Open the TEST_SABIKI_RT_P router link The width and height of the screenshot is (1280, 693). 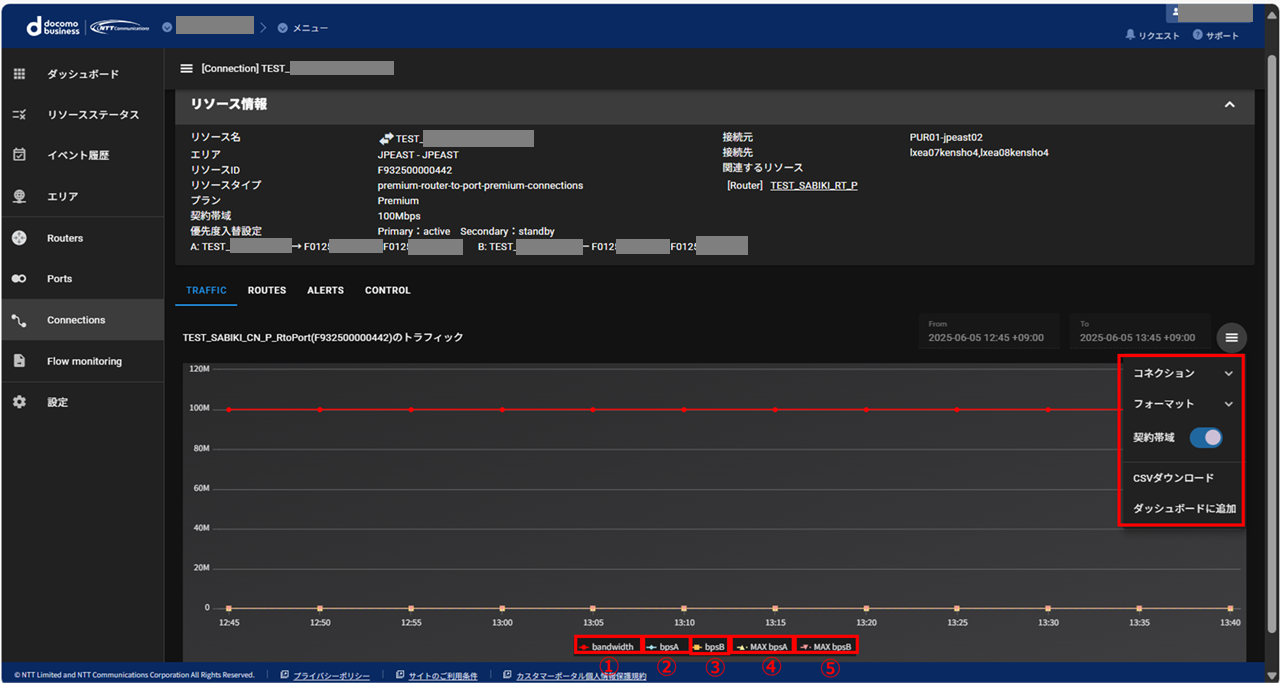tap(813, 186)
